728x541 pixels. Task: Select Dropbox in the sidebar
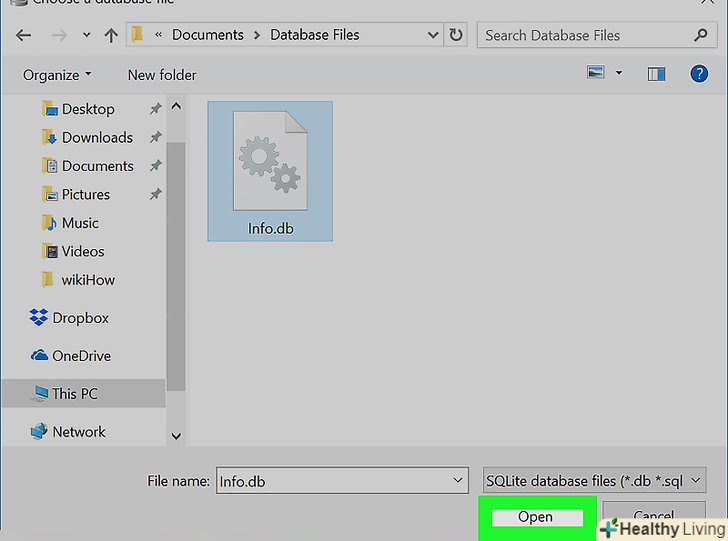[x=69, y=318]
